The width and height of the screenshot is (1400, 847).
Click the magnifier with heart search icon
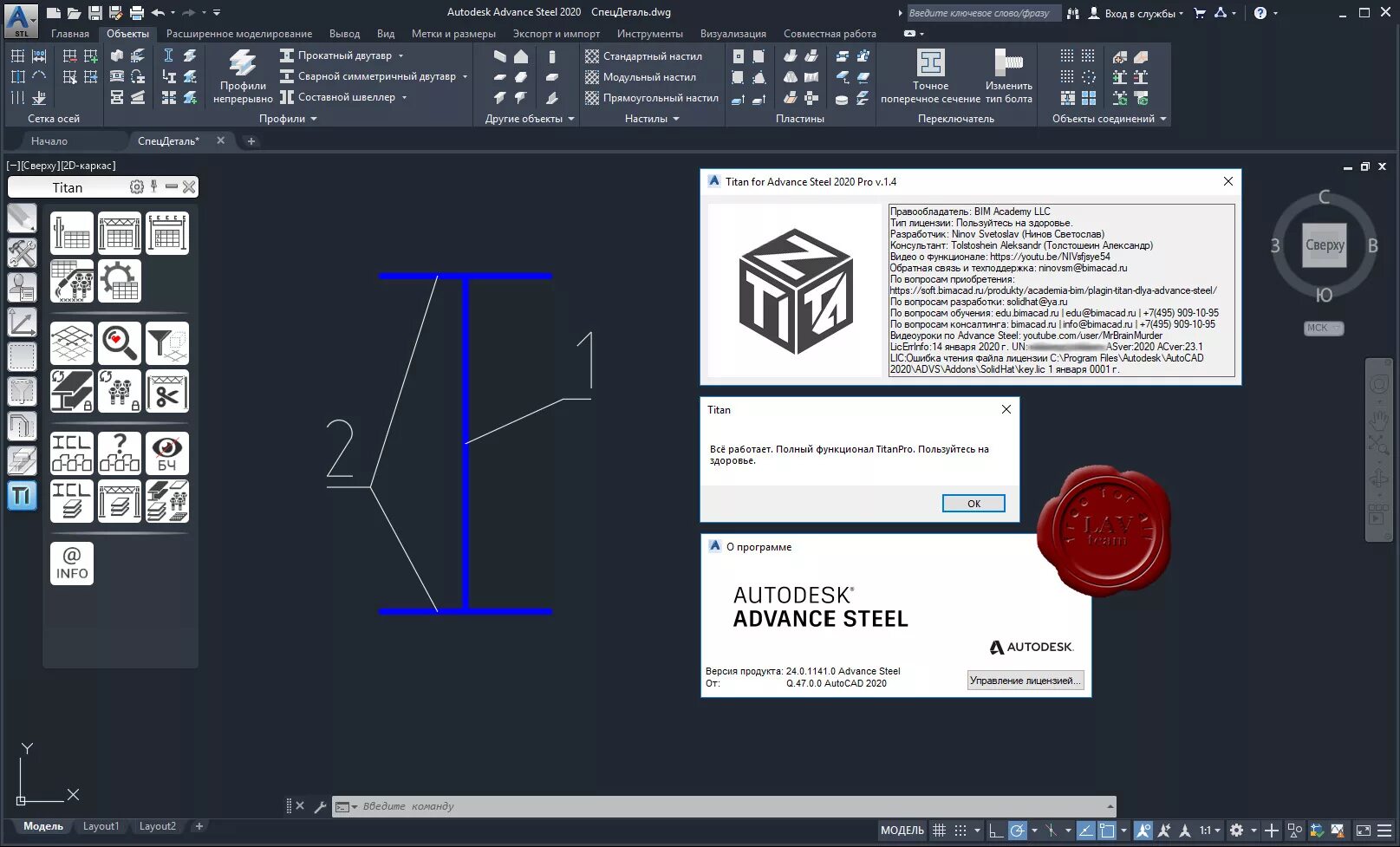coord(120,343)
